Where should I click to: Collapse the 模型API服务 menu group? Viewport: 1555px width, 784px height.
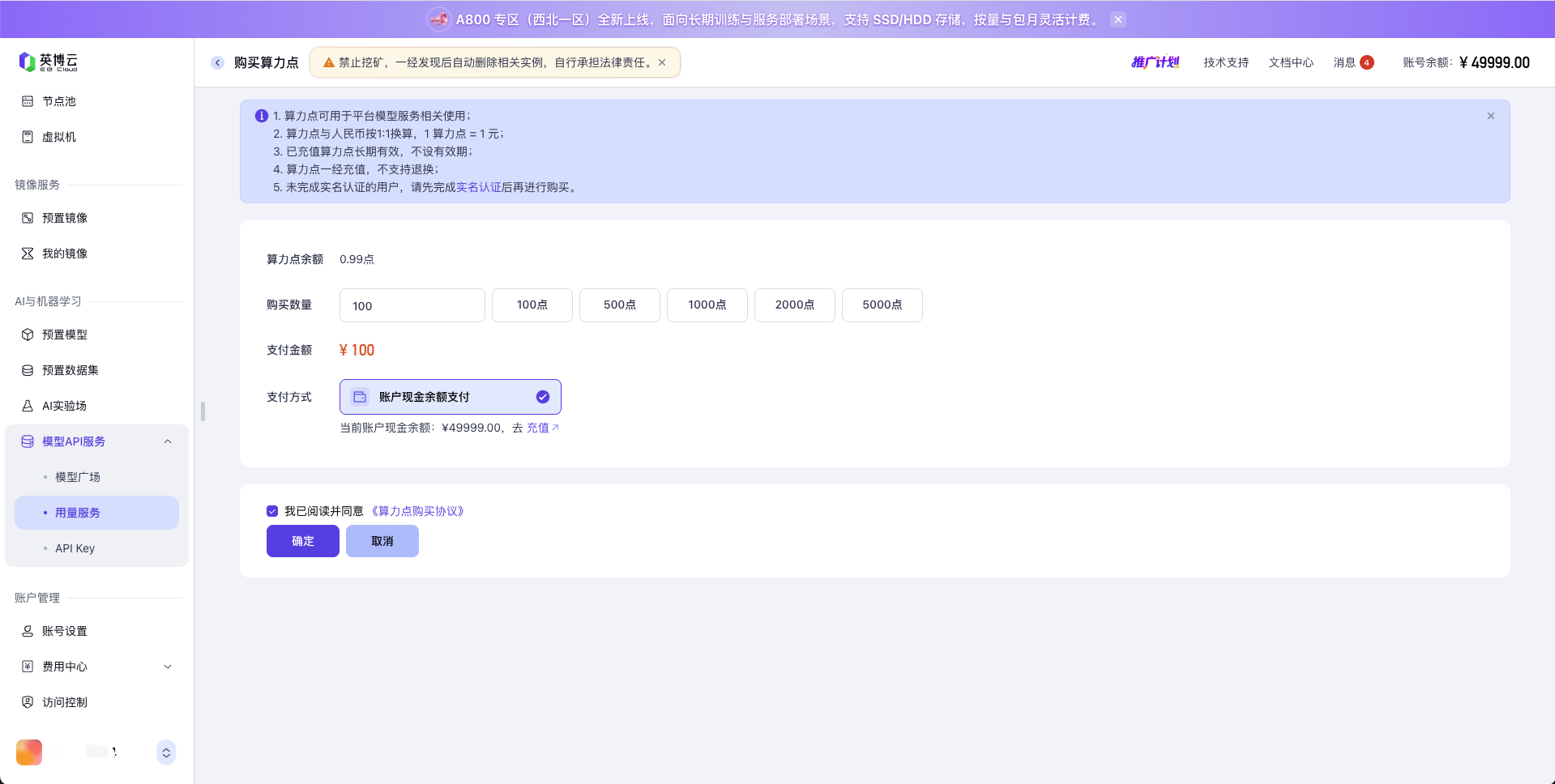point(168,441)
